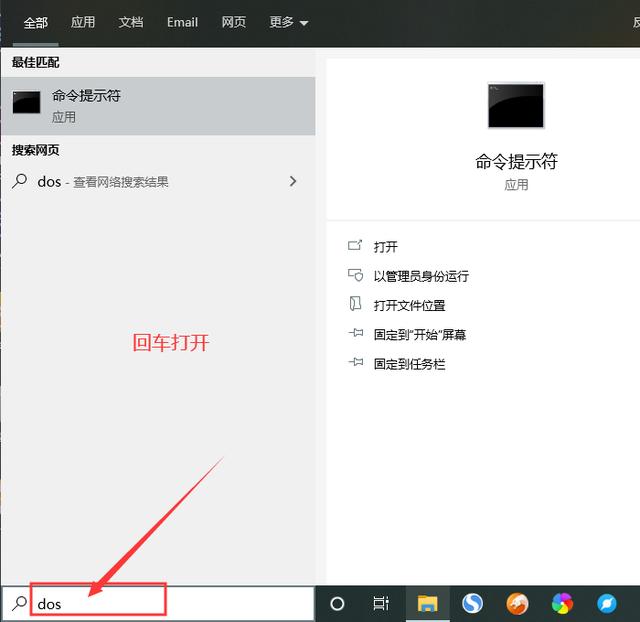Image resolution: width=640 pixels, height=622 pixels.
Task: Click the large Command Prompt preview icon
Action: tap(516, 106)
